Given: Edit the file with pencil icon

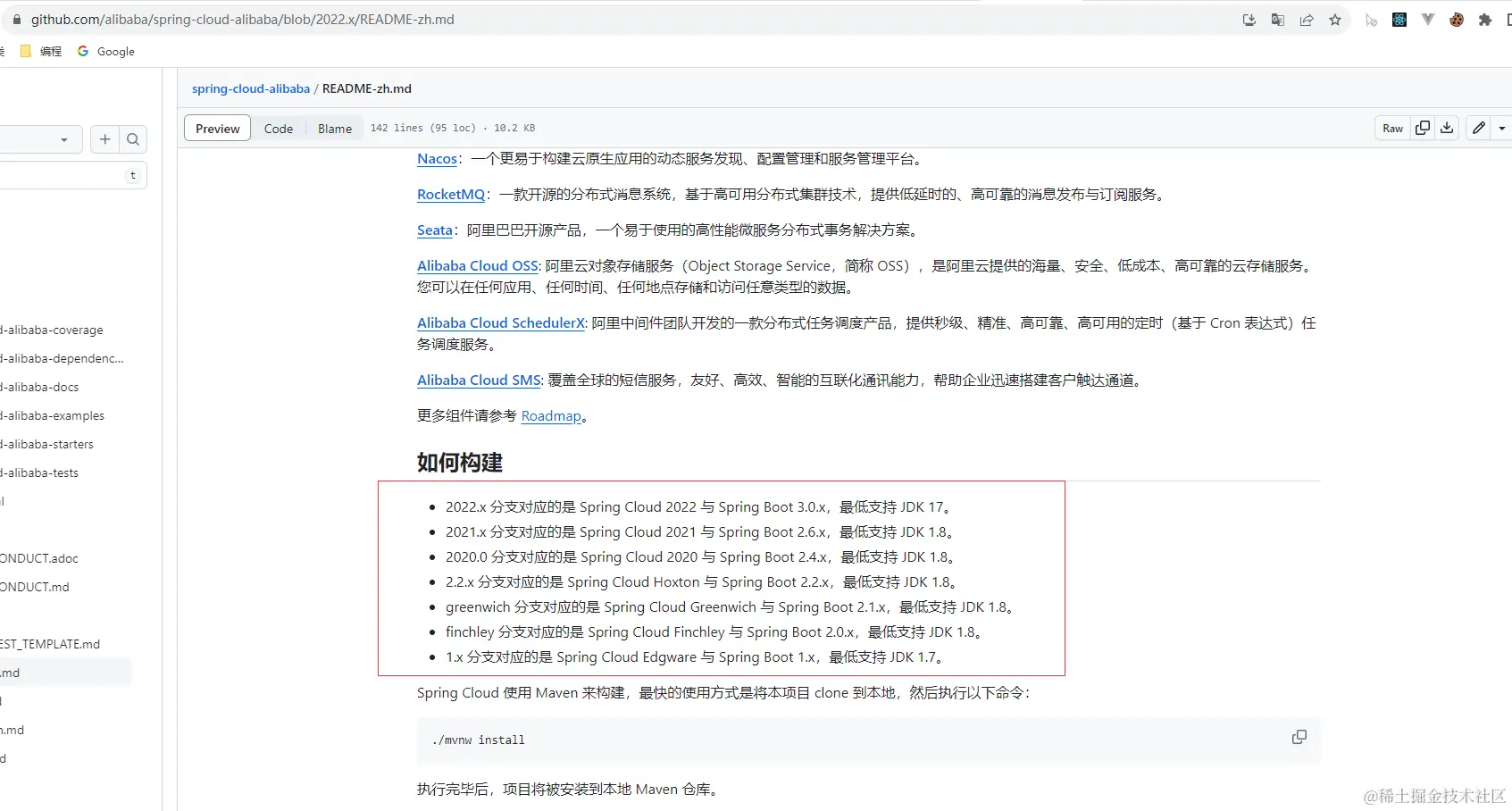Looking at the screenshot, I should pos(1479,129).
